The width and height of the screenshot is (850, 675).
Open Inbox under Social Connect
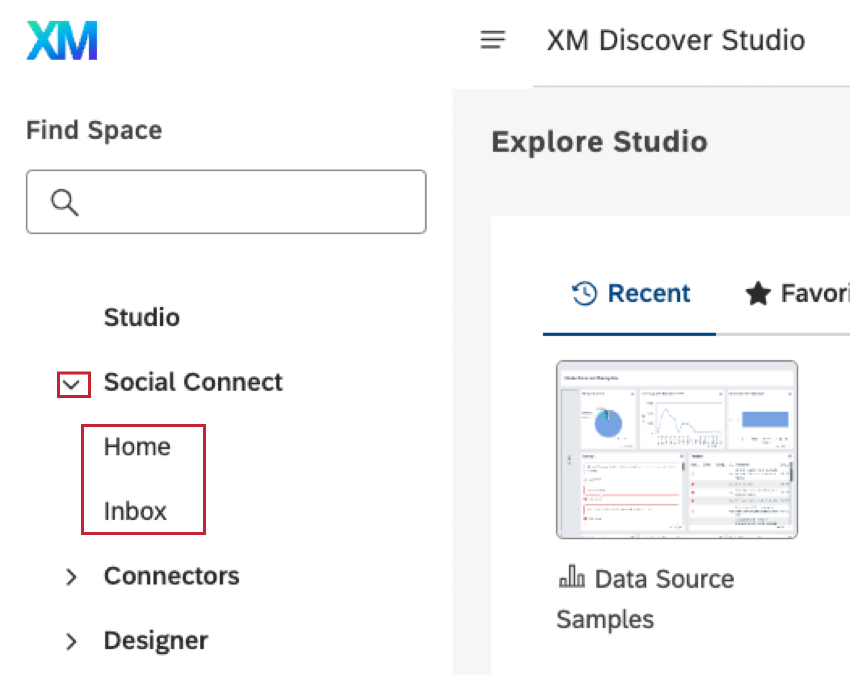point(135,511)
